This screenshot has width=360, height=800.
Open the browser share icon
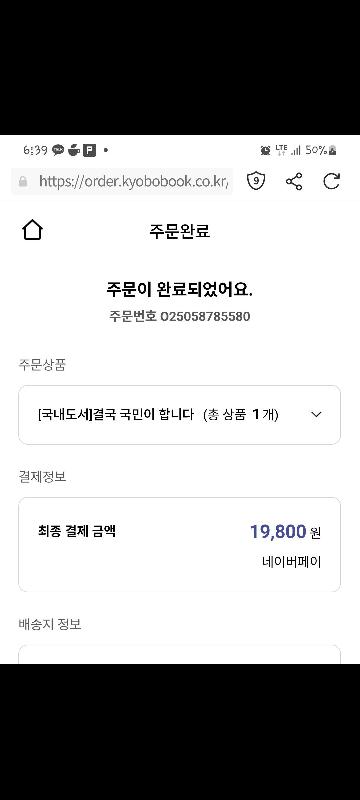click(x=294, y=181)
